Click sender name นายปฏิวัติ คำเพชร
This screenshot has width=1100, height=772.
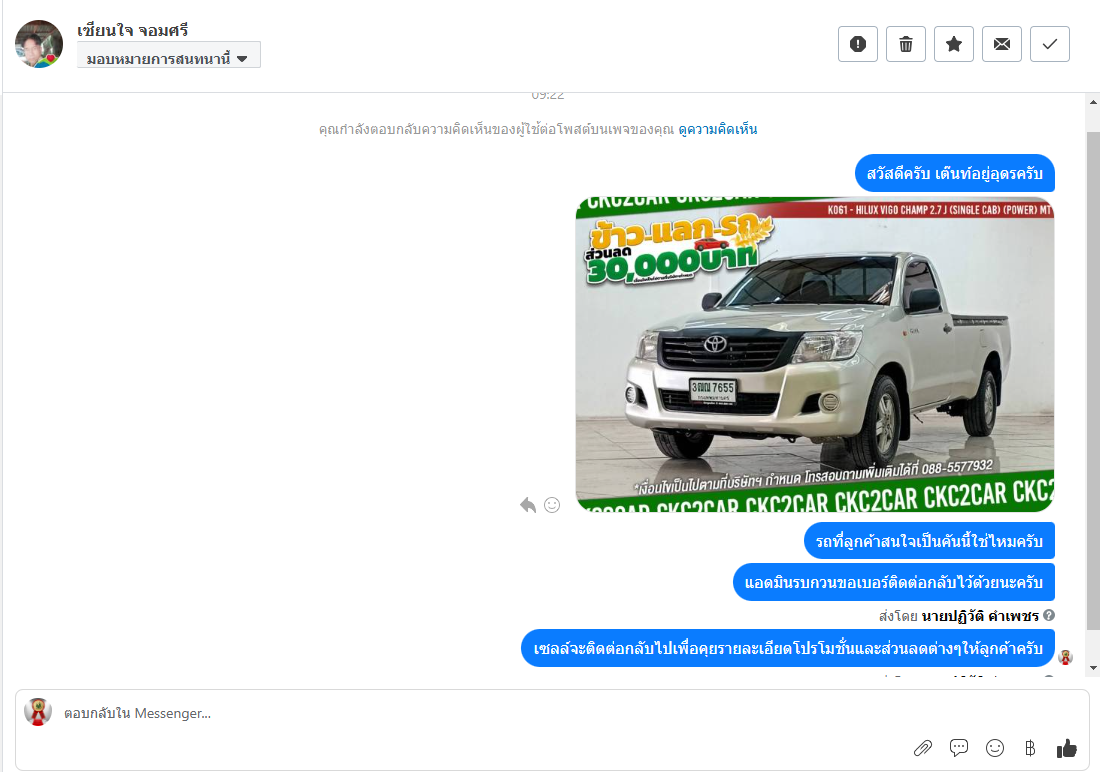[x=980, y=616]
